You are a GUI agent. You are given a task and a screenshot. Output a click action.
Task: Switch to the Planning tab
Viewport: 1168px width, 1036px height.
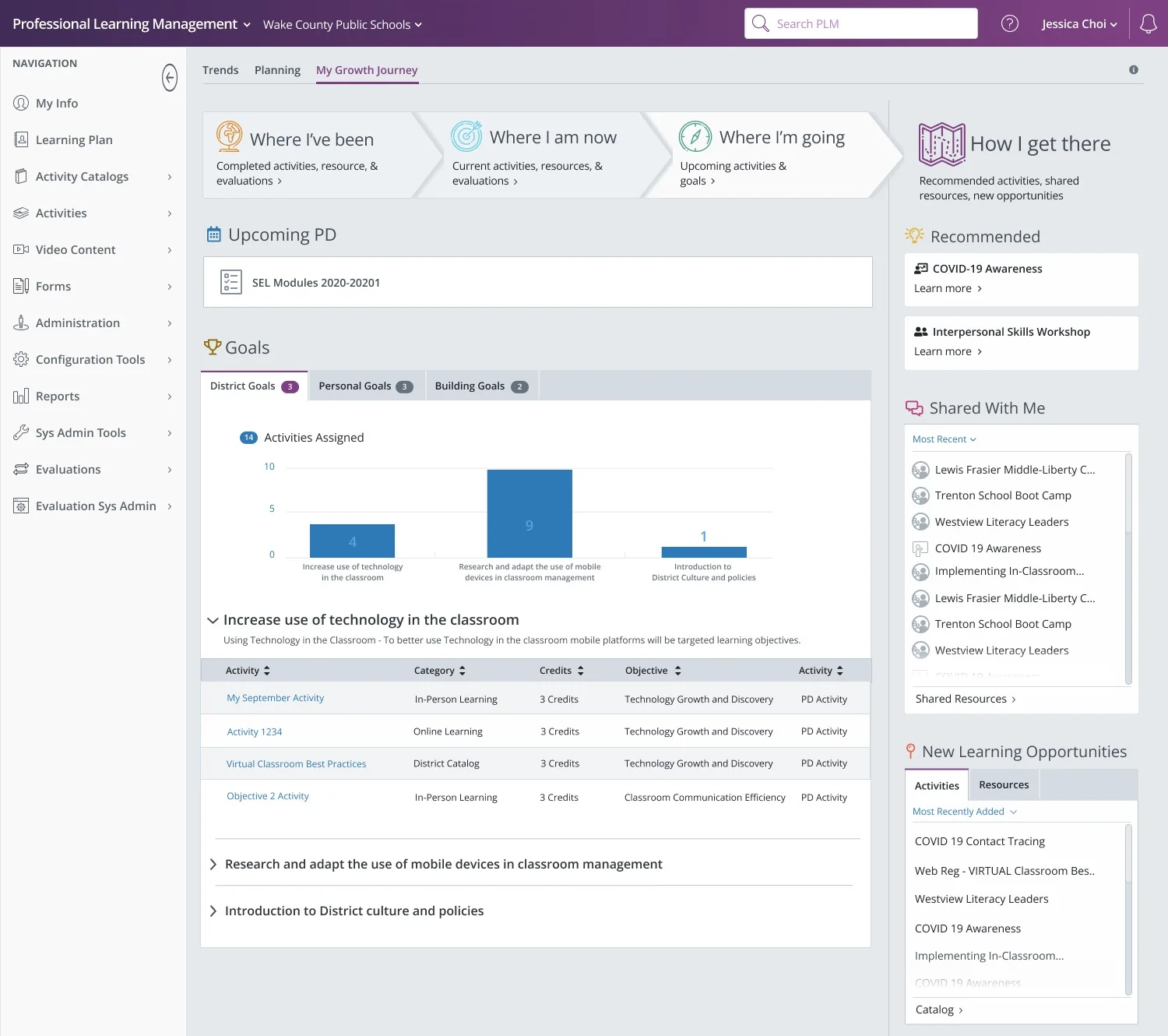[x=277, y=70]
